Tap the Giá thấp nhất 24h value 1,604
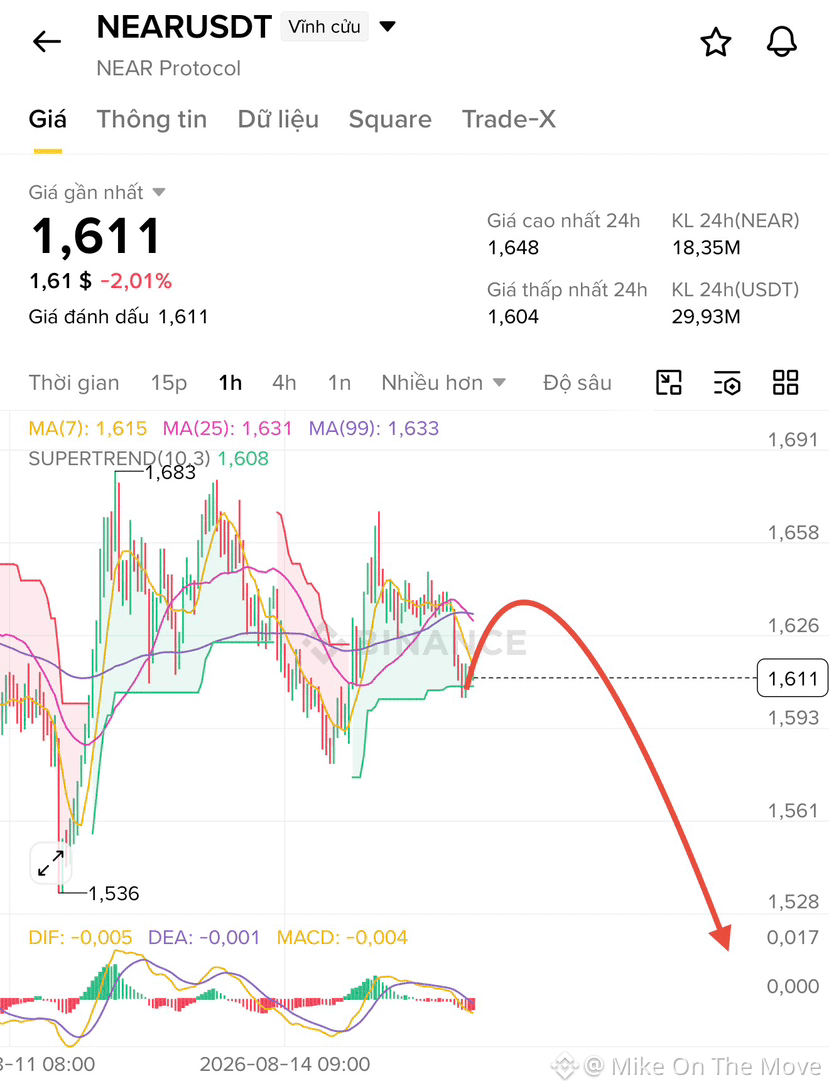This screenshot has width=829, height=1091. 513,317
